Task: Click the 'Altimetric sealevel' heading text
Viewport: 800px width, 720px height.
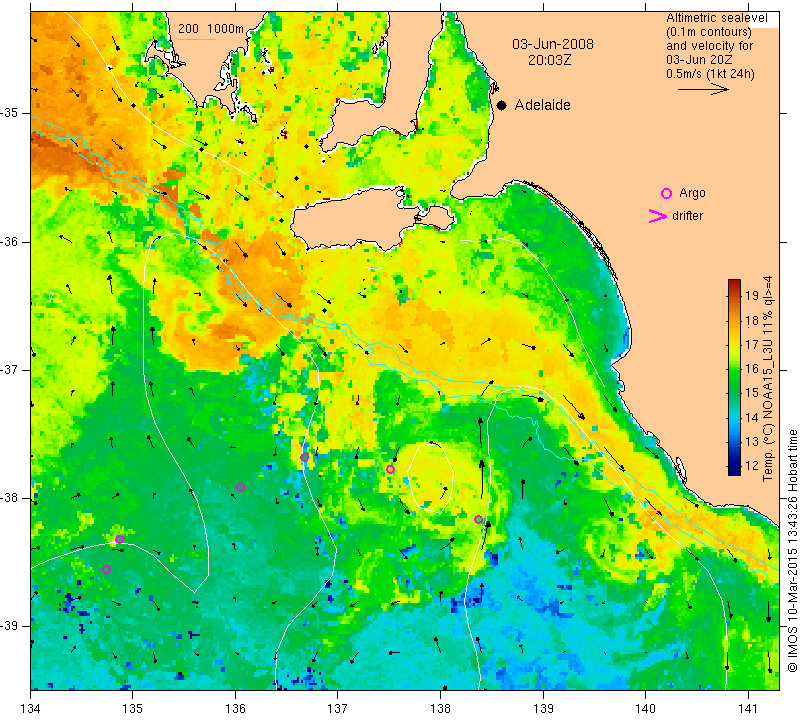Action: point(716,18)
